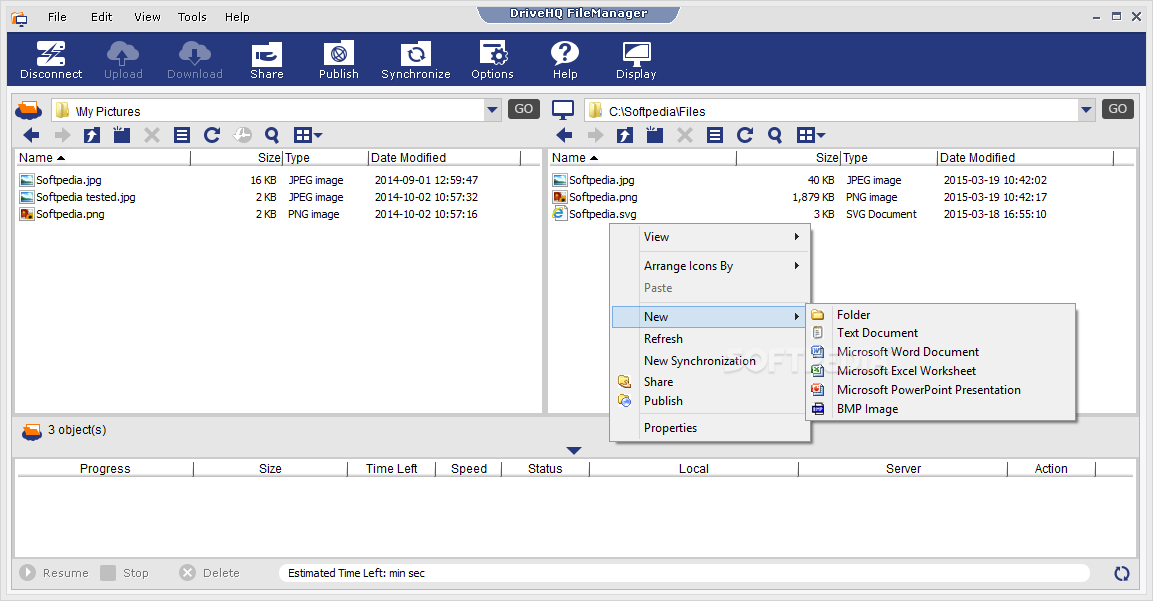This screenshot has height=601, width=1153.
Task: Select Publish in the context menu
Action: tap(711, 401)
